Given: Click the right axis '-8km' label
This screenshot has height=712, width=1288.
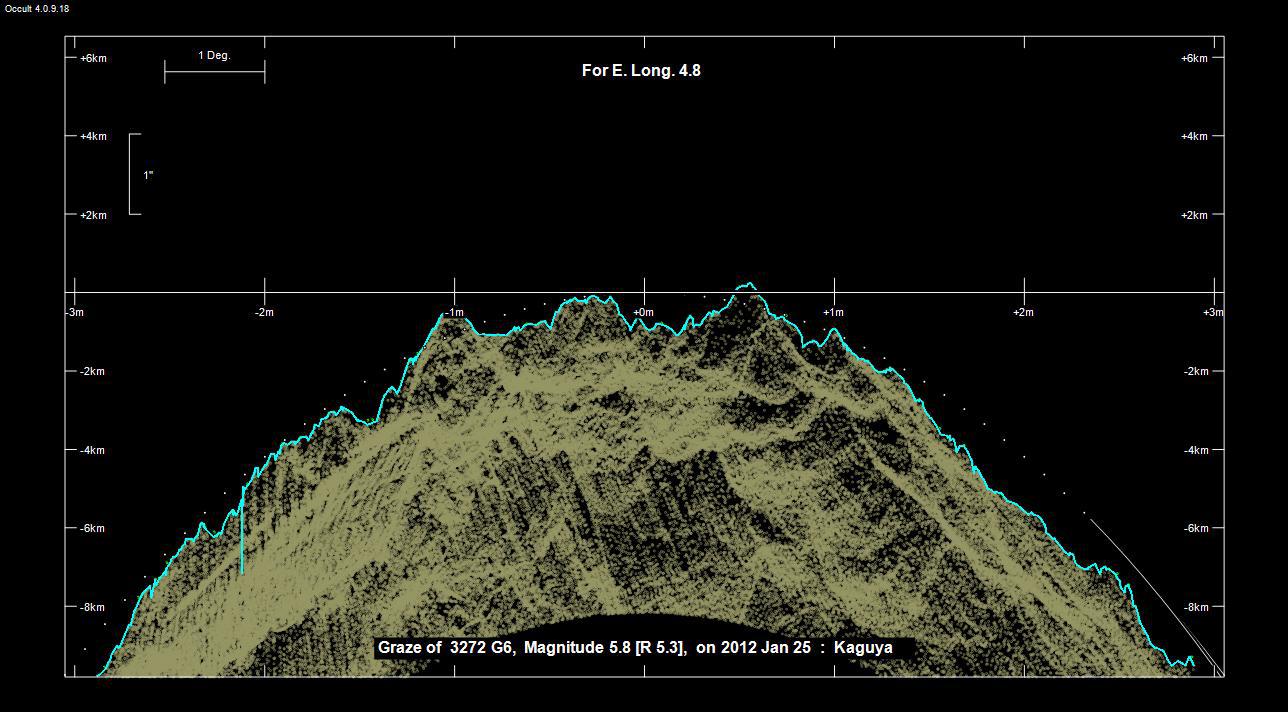Looking at the screenshot, I should point(1195,607).
